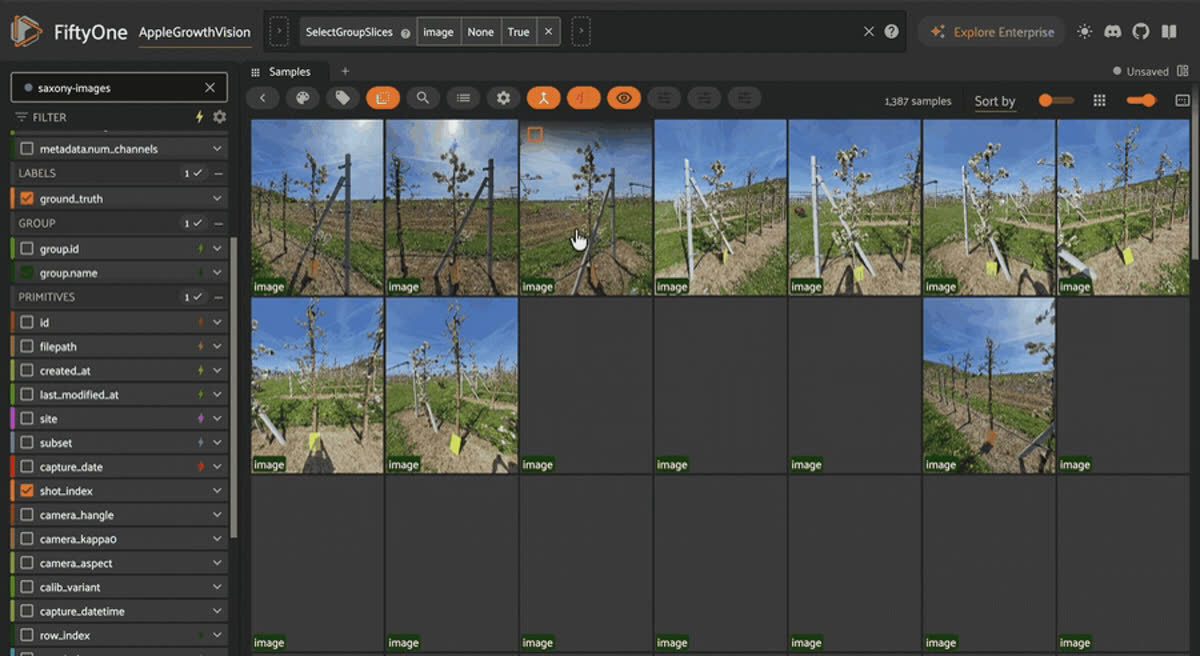Edit the 'image' stage parameter
This screenshot has height=656, width=1200.
pyautogui.click(x=438, y=32)
